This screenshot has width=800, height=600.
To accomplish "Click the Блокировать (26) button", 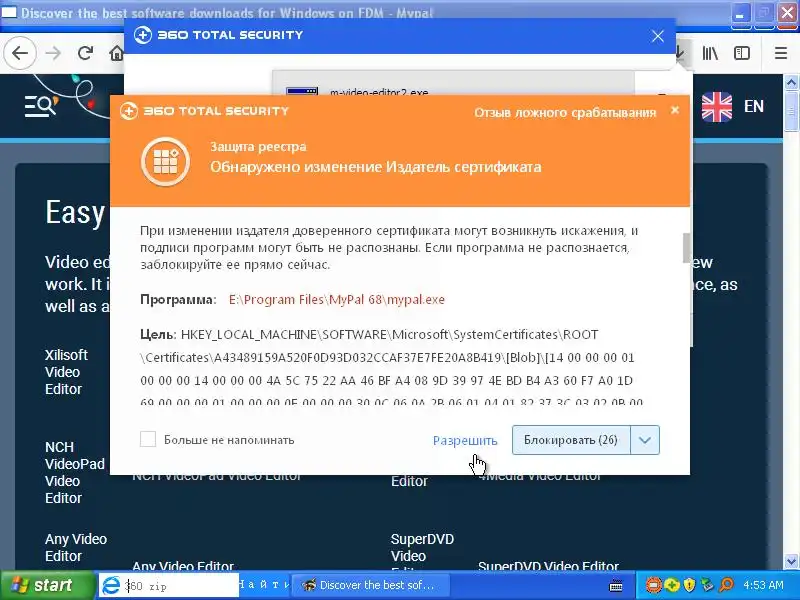I will pos(571,440).
